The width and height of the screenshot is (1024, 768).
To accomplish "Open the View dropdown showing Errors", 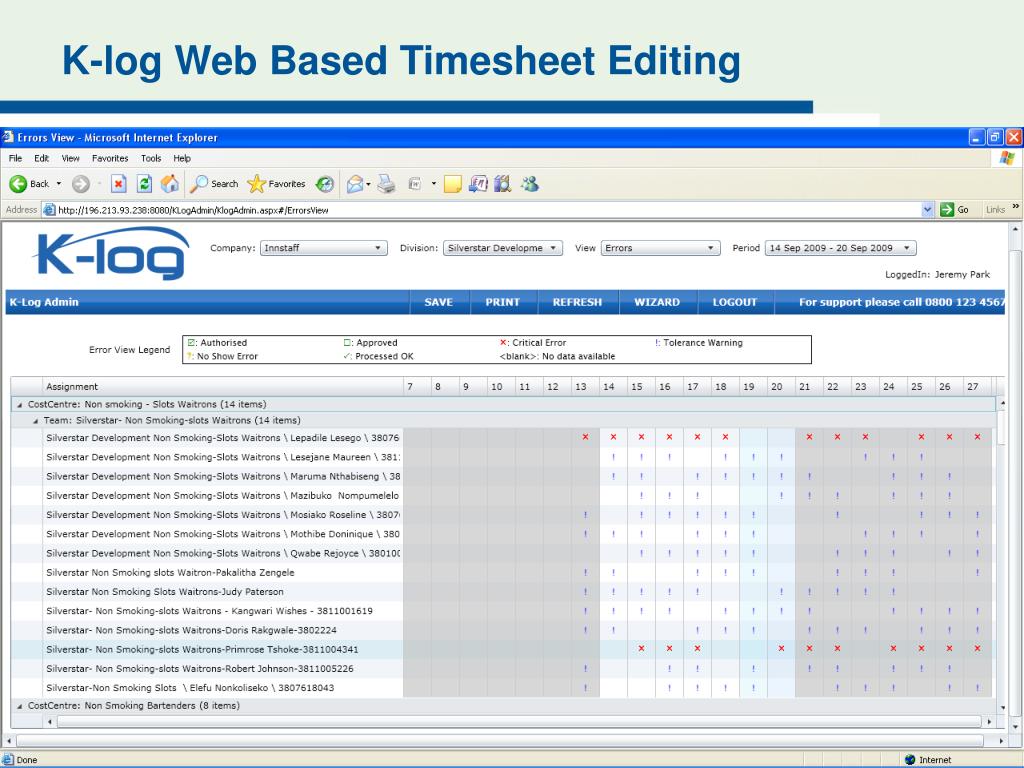I will tap(660, 248).
